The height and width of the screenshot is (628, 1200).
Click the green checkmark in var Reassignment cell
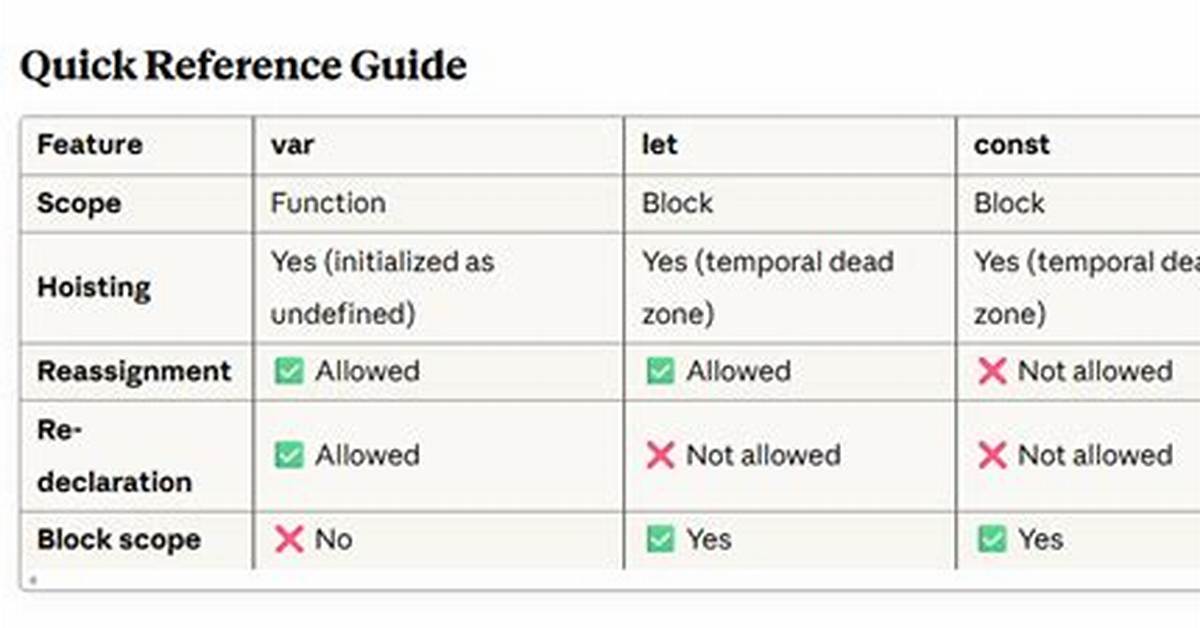pos(288,372)
